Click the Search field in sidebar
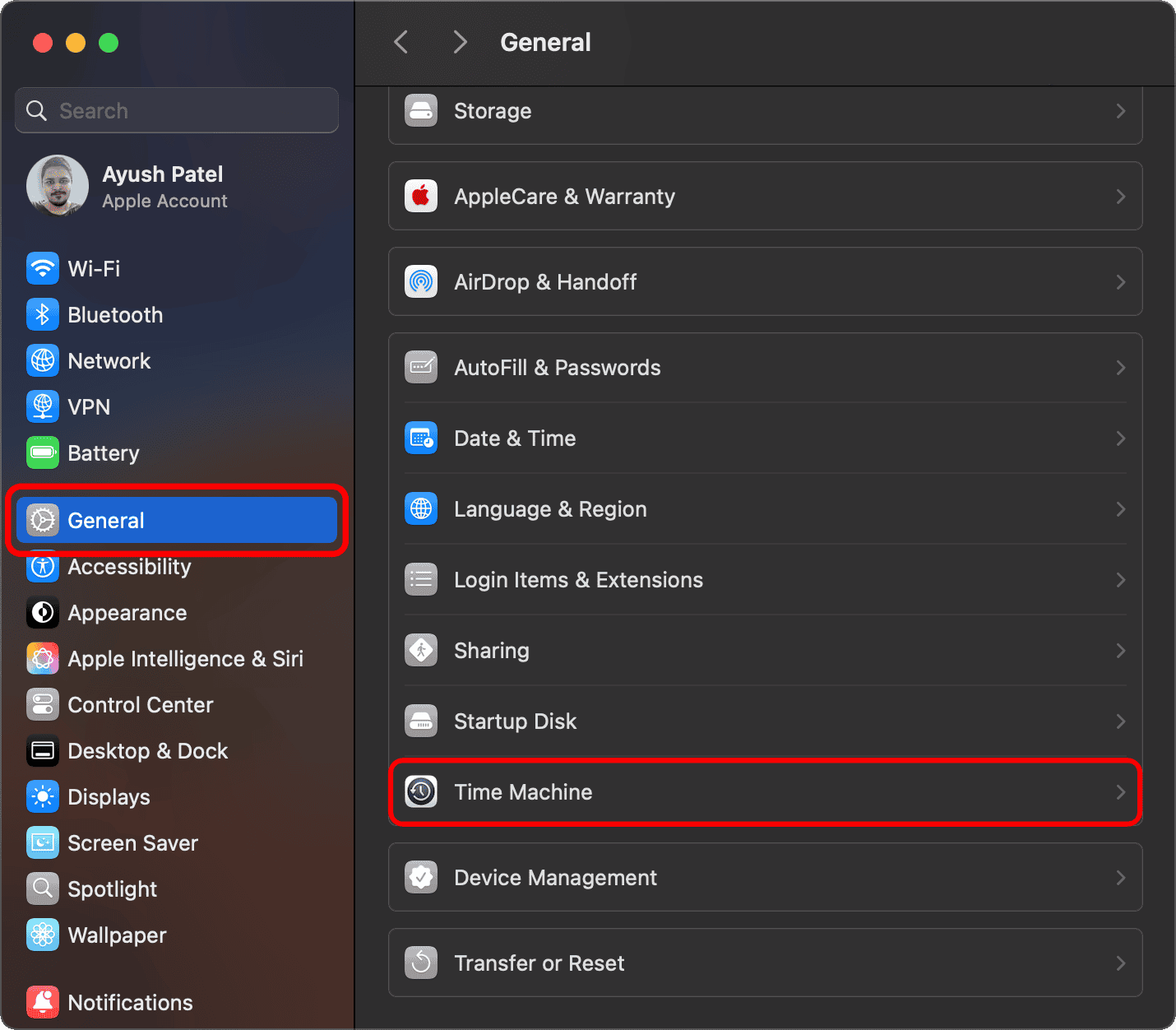The image size is (1176, 1030). click(177, 110)
